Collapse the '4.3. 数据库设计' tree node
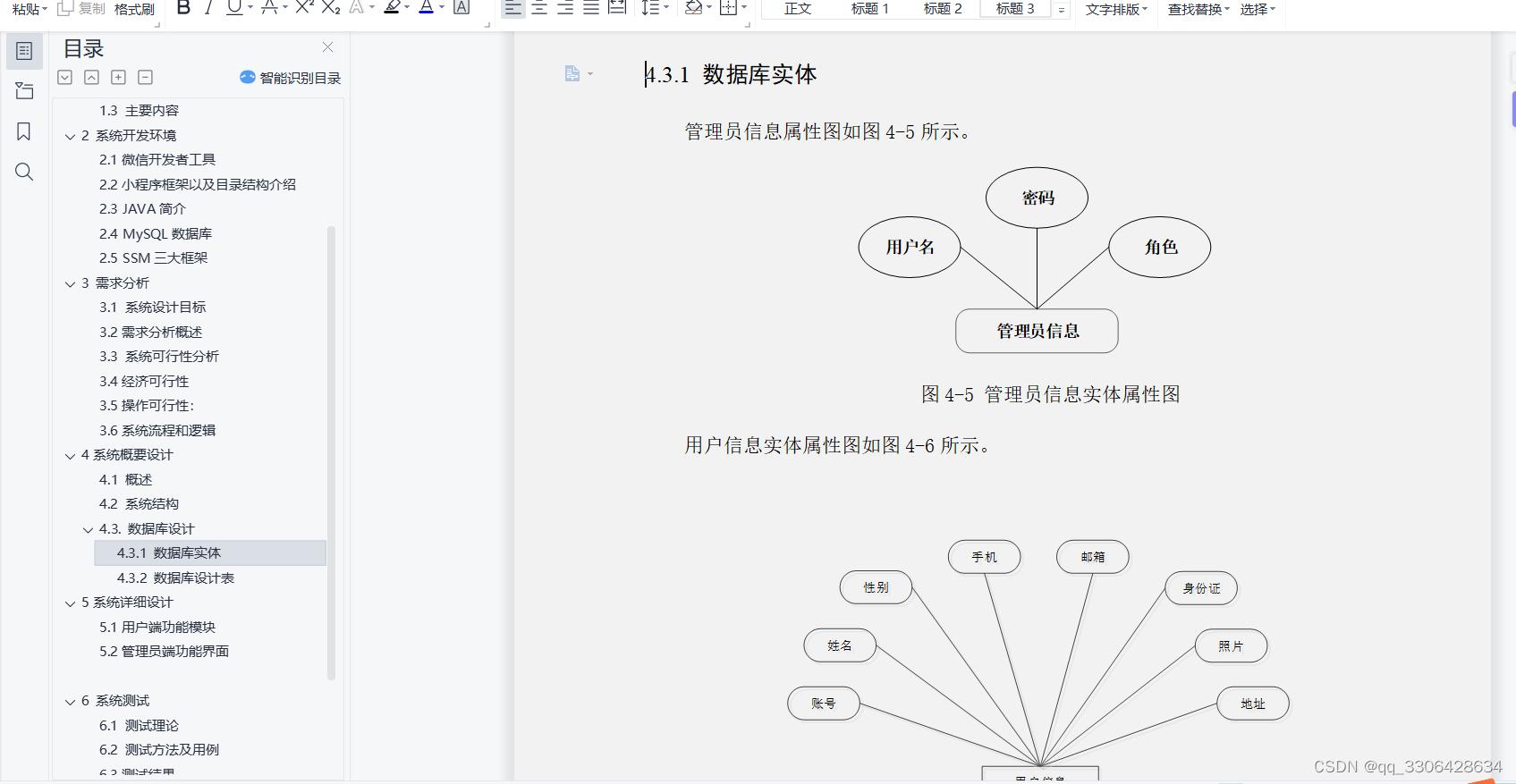Viewport: 1516px width, 784px height. [88, 529]
